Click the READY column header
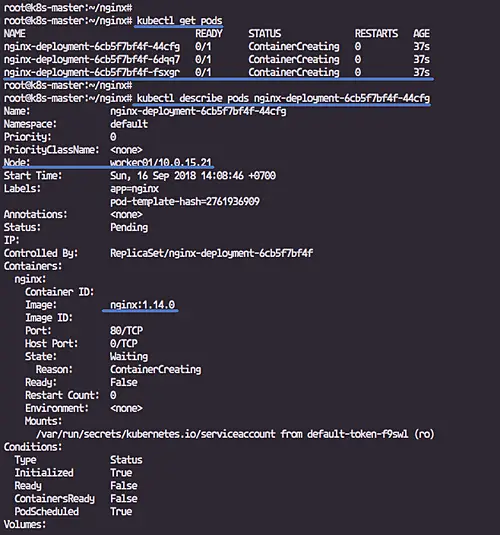The width and height of the screenshot is (500, 535). coord(209,34)
